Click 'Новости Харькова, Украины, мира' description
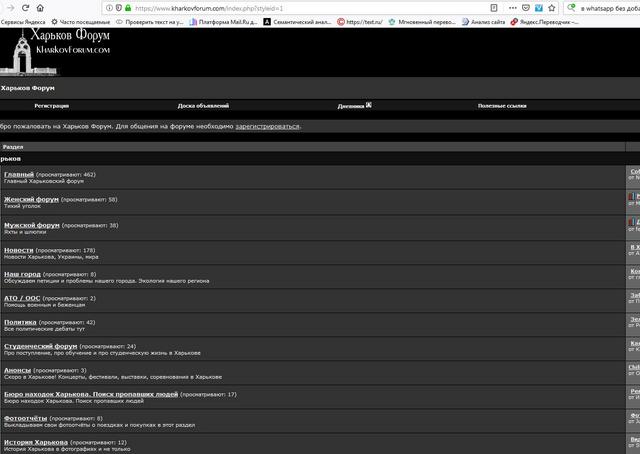640x454 pixels. pyautogui.click(x=51, y=257)
